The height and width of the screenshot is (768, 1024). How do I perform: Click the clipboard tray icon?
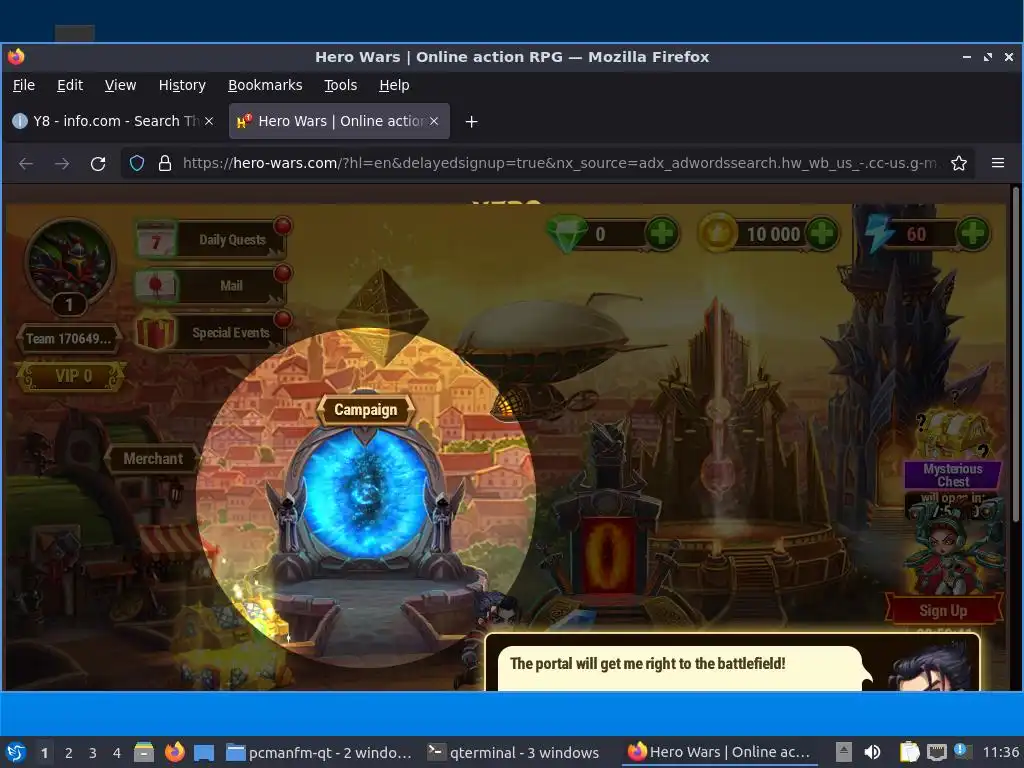point(909,752)
